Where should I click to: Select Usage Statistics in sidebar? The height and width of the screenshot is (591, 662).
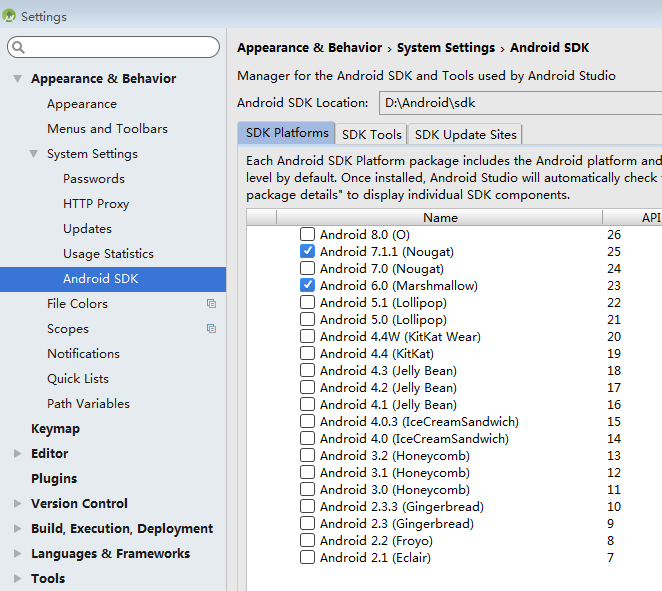click(108, 254)
